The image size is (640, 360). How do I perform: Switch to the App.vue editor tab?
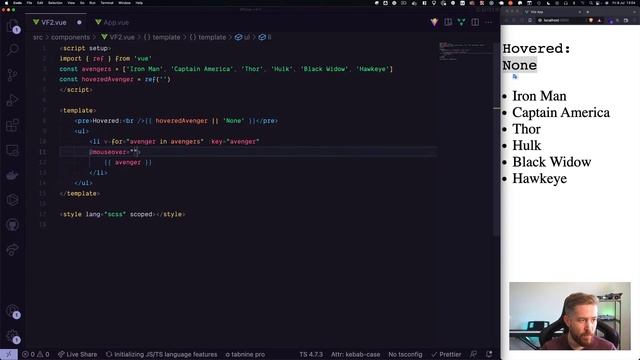[112, 22]
